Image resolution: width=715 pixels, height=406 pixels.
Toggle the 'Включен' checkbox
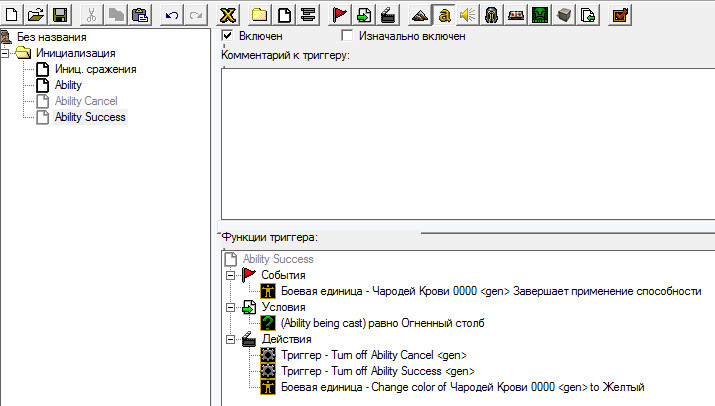pyautogui.click(x=227, y=36)
